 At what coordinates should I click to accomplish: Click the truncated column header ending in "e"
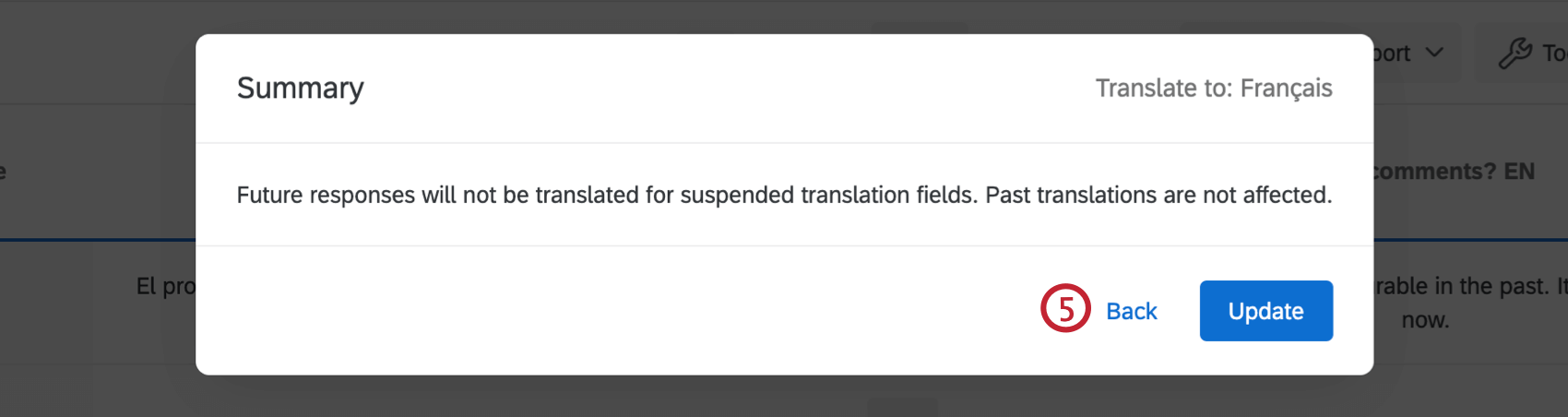pos(3,171)
